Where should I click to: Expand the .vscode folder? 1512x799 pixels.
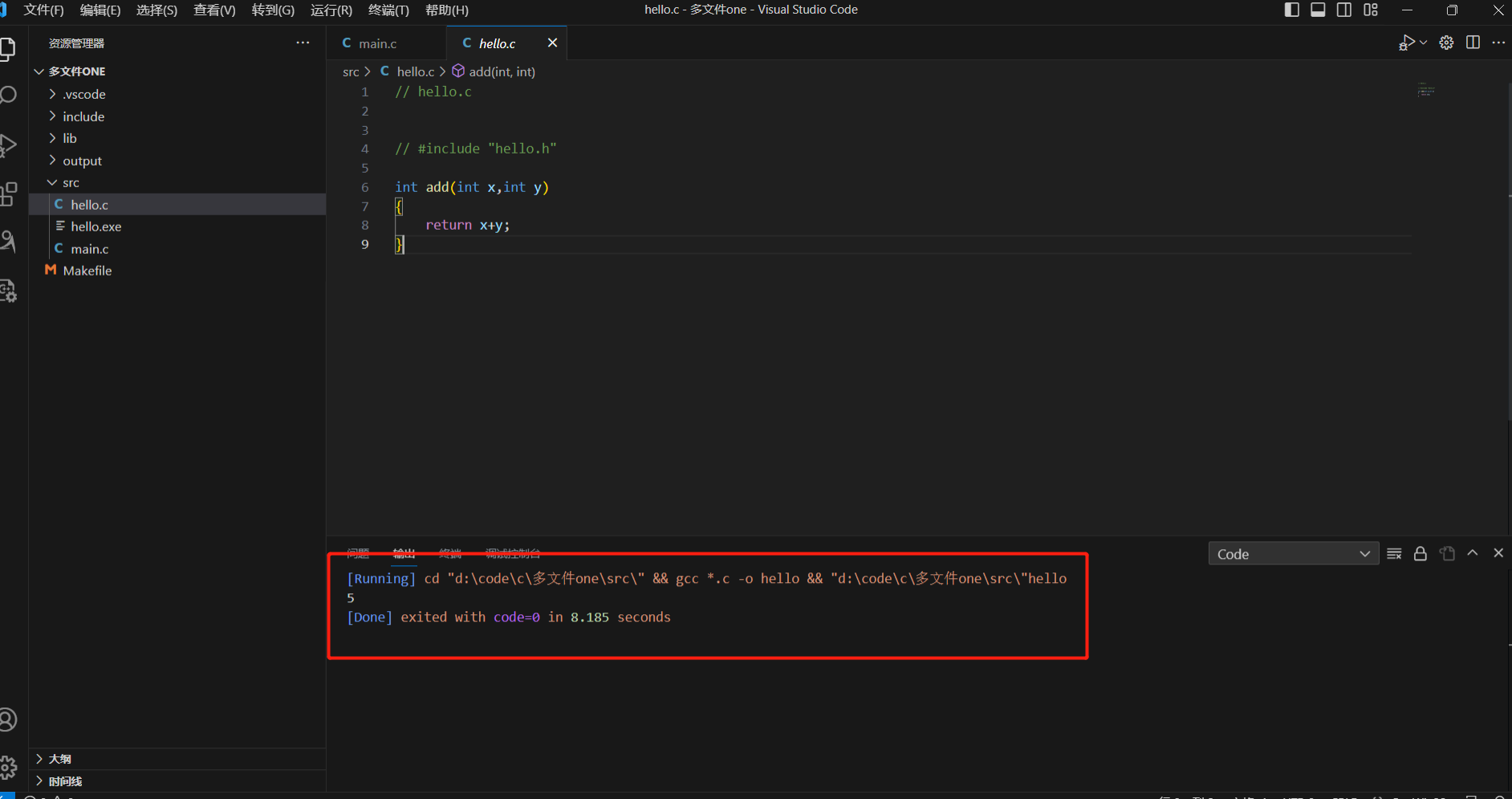coord(177,94)
